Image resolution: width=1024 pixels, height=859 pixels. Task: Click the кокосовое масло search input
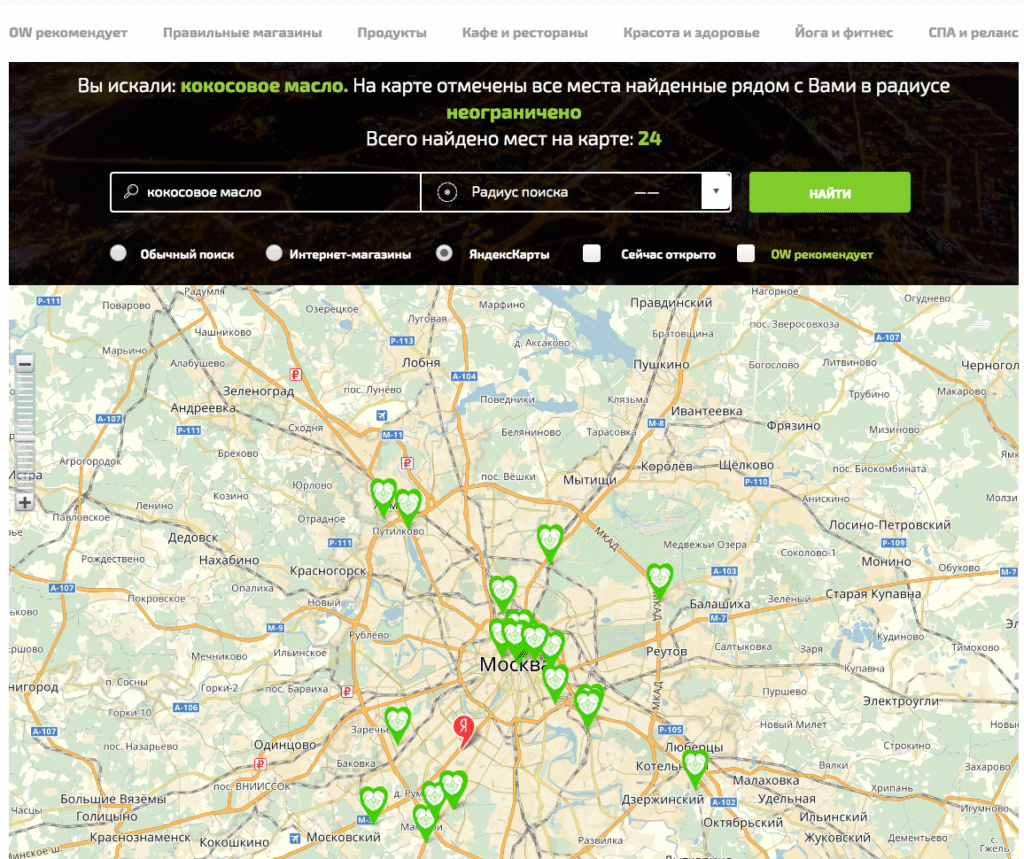[278, 192]
